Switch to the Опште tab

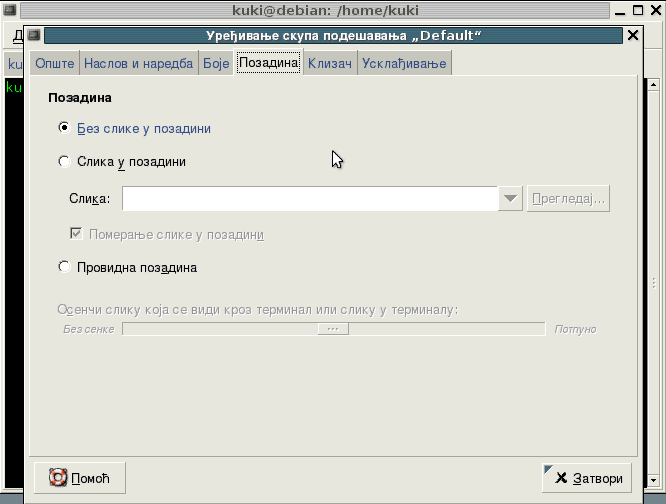(55, 63)
